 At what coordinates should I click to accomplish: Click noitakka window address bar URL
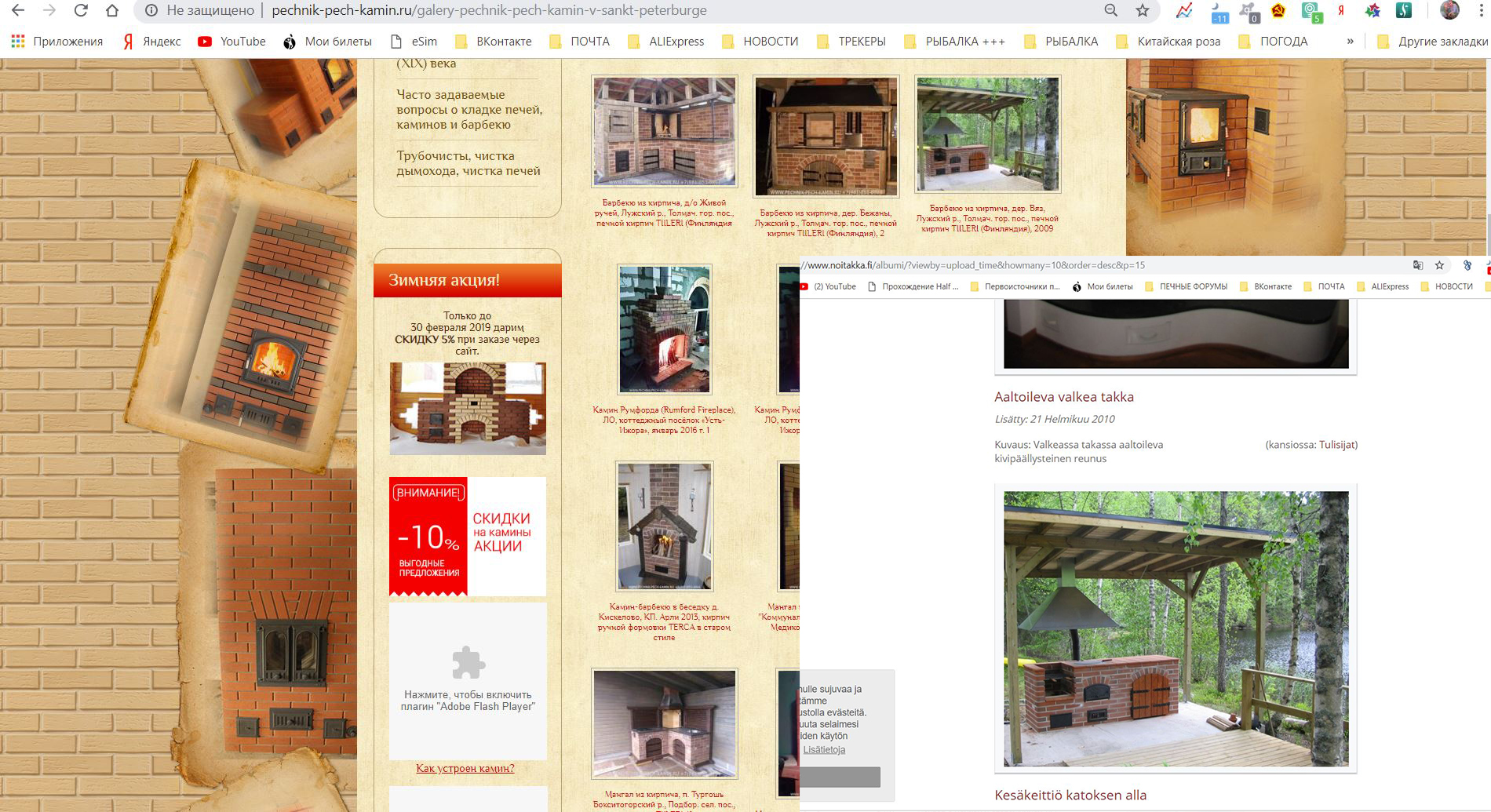pos(973,265)
